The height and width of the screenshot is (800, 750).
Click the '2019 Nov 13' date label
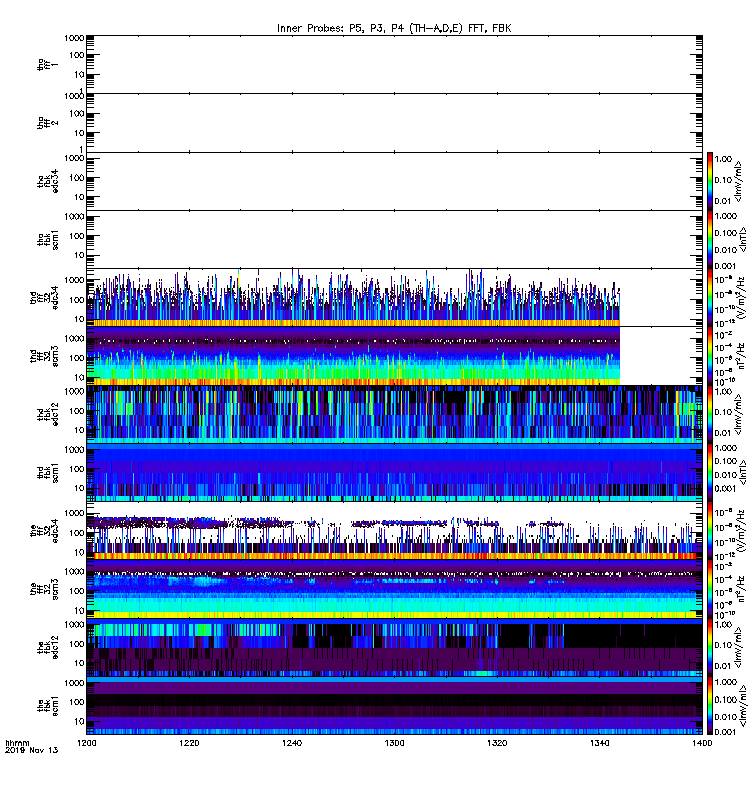pos(32,750)
